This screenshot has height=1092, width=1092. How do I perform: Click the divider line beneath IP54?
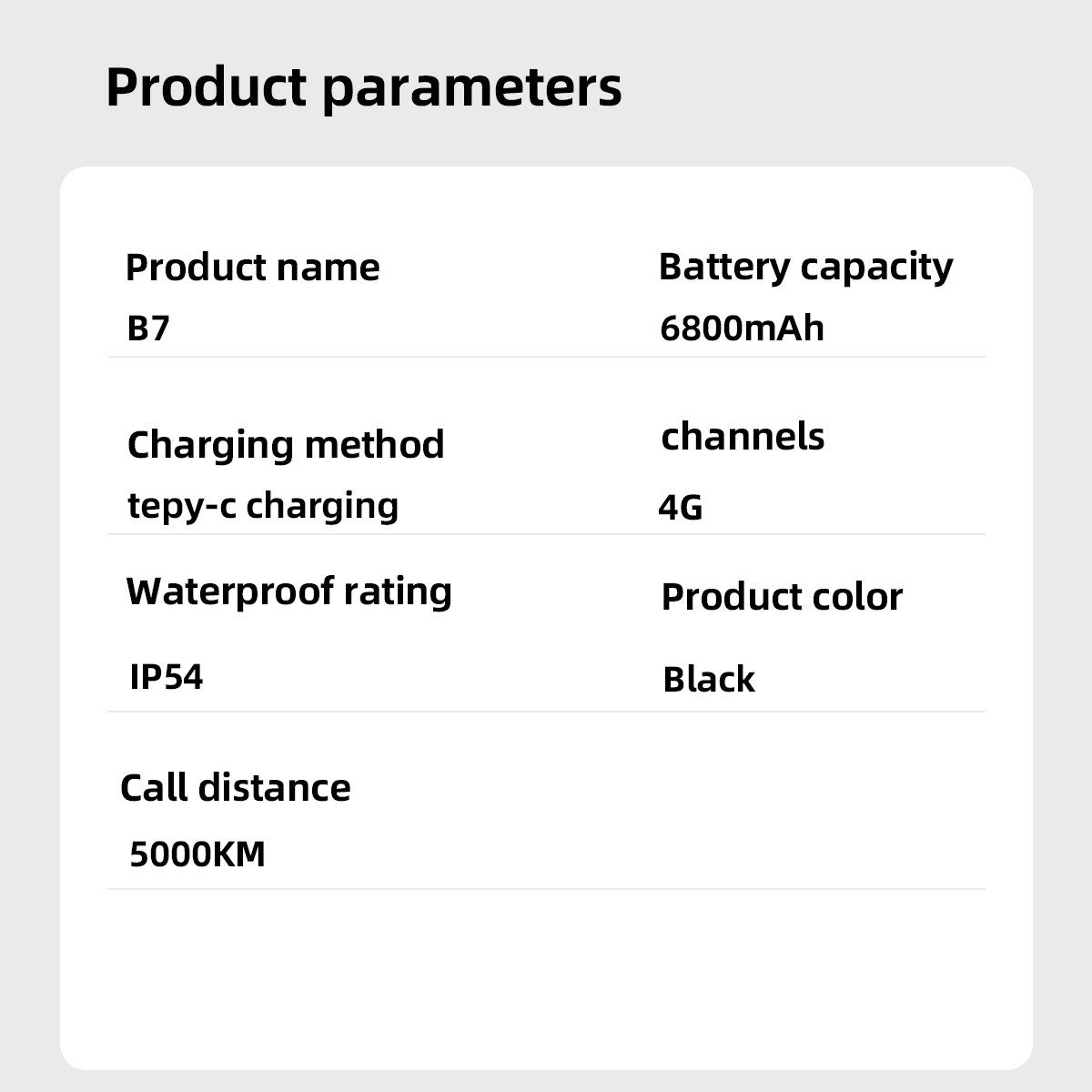pos(546,712)
